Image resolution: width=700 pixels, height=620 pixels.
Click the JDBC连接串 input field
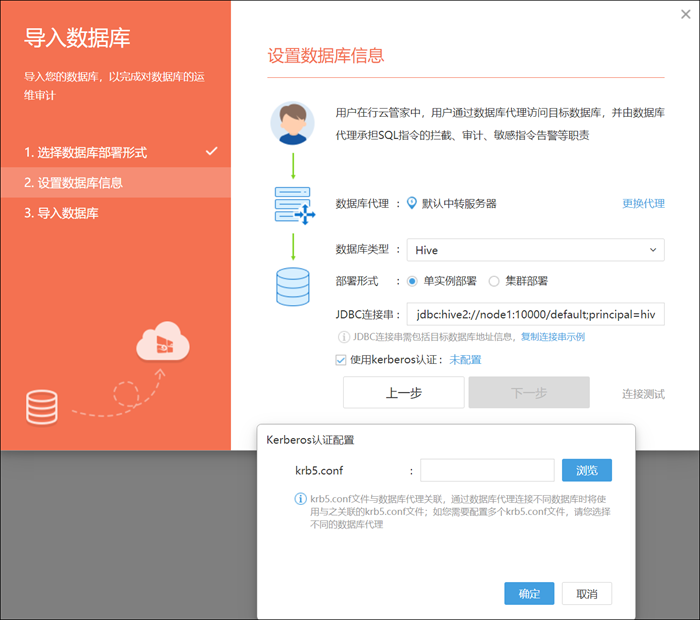click(535, 315)
